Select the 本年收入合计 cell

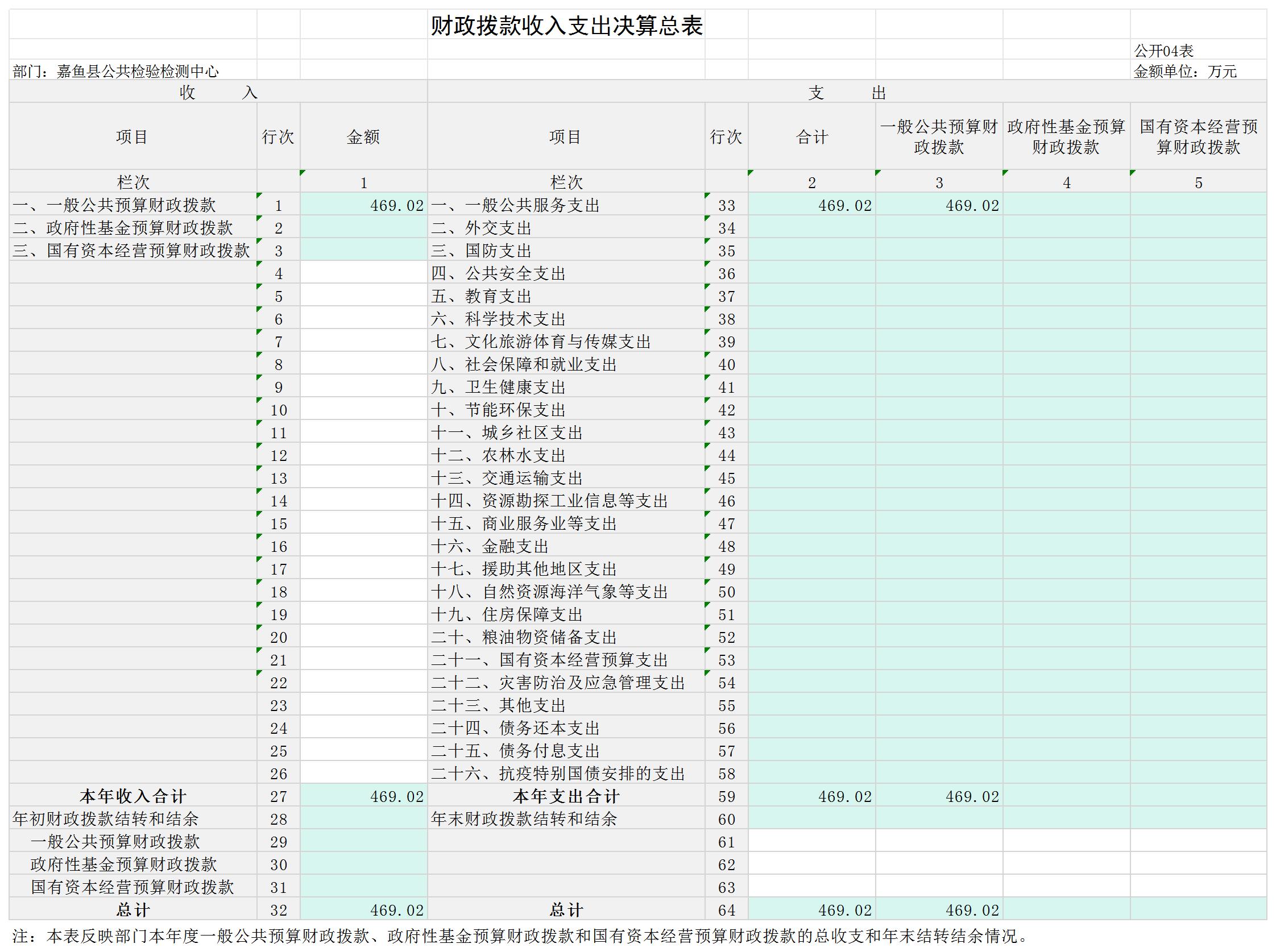pos(132,796)
